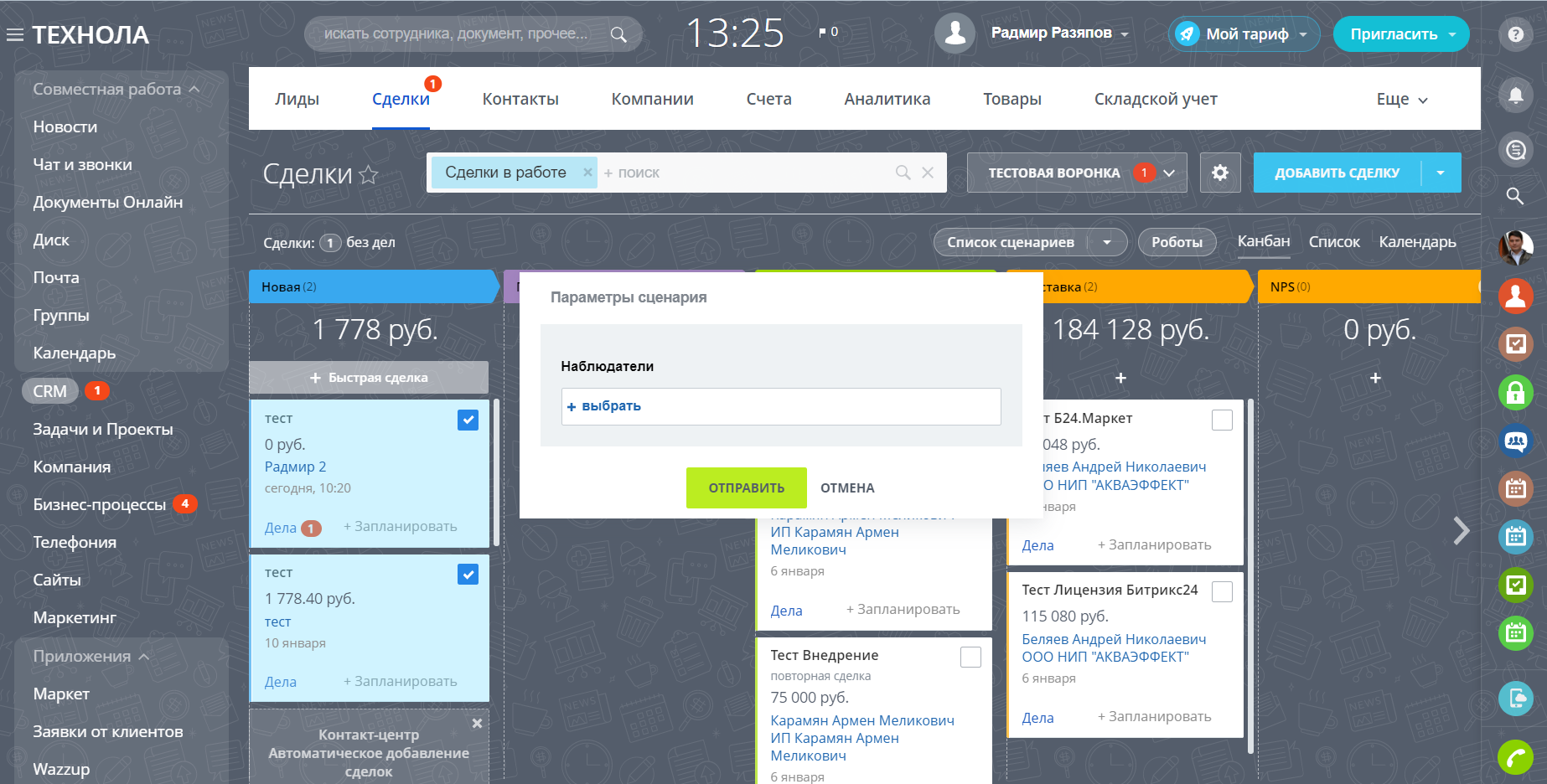Open the ТЕСТОВАЯ ВОРОНКА funnel dropdown
The width and height of the screenshot is (1547, 784).
coord(1077,173)
